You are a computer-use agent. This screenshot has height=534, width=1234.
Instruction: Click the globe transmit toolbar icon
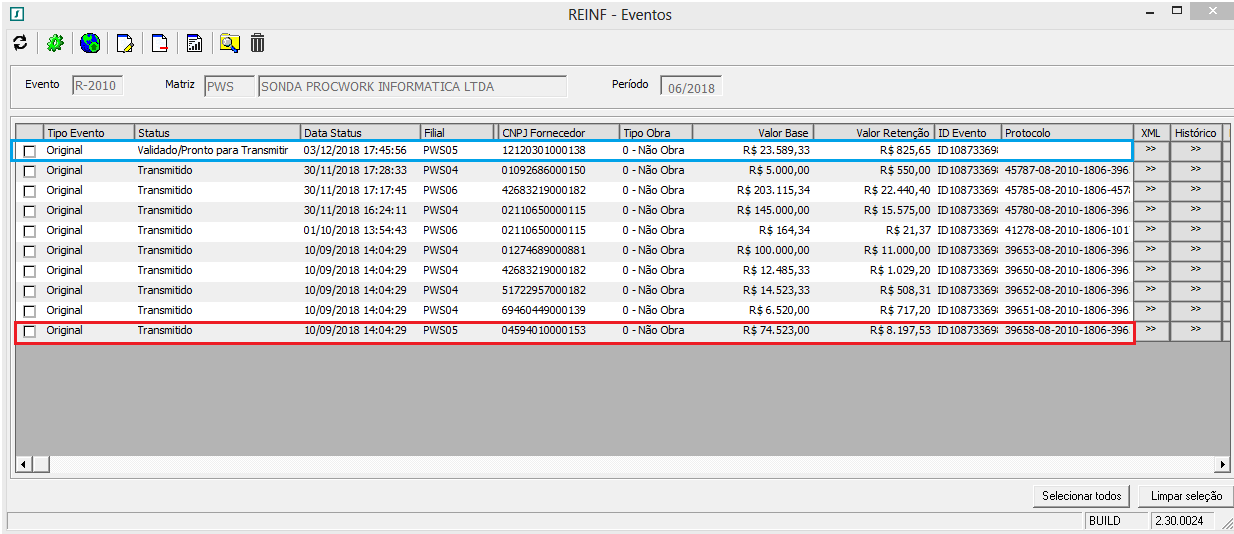pyautogui.click(x=90, y=43)
